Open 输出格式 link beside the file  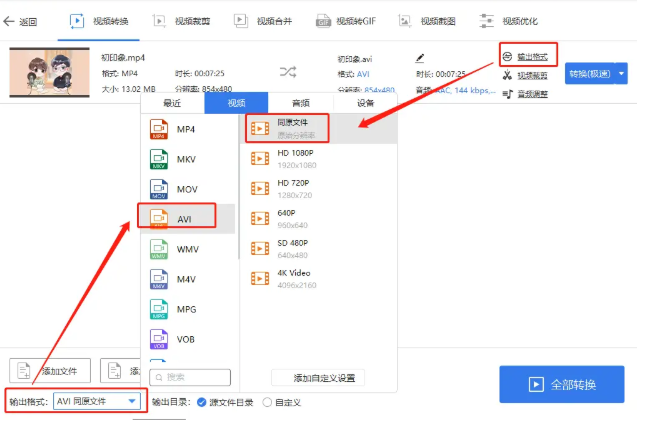point(532,57)
